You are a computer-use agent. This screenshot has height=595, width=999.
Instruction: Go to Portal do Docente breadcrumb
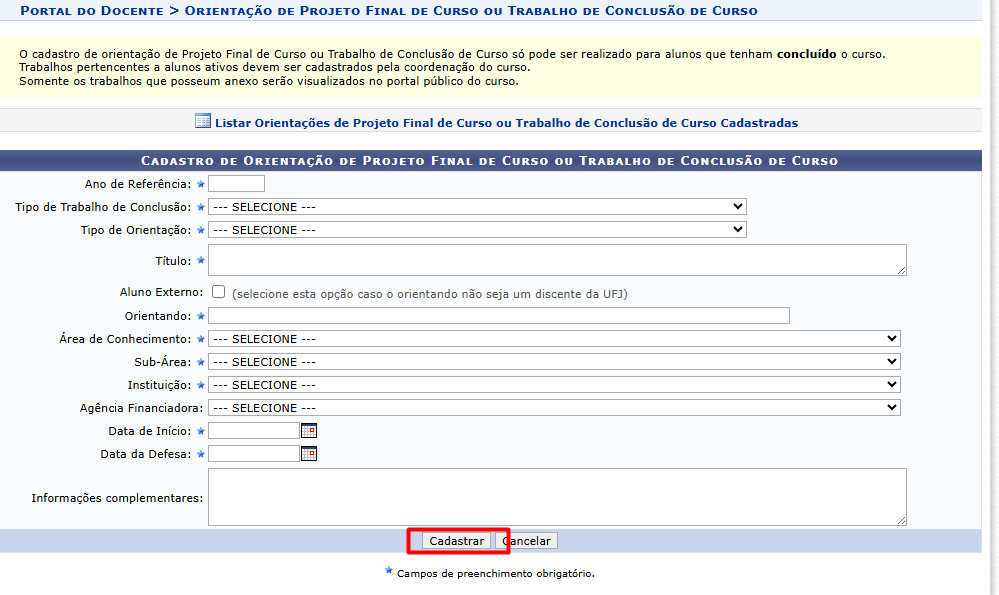tap(92, 11)
